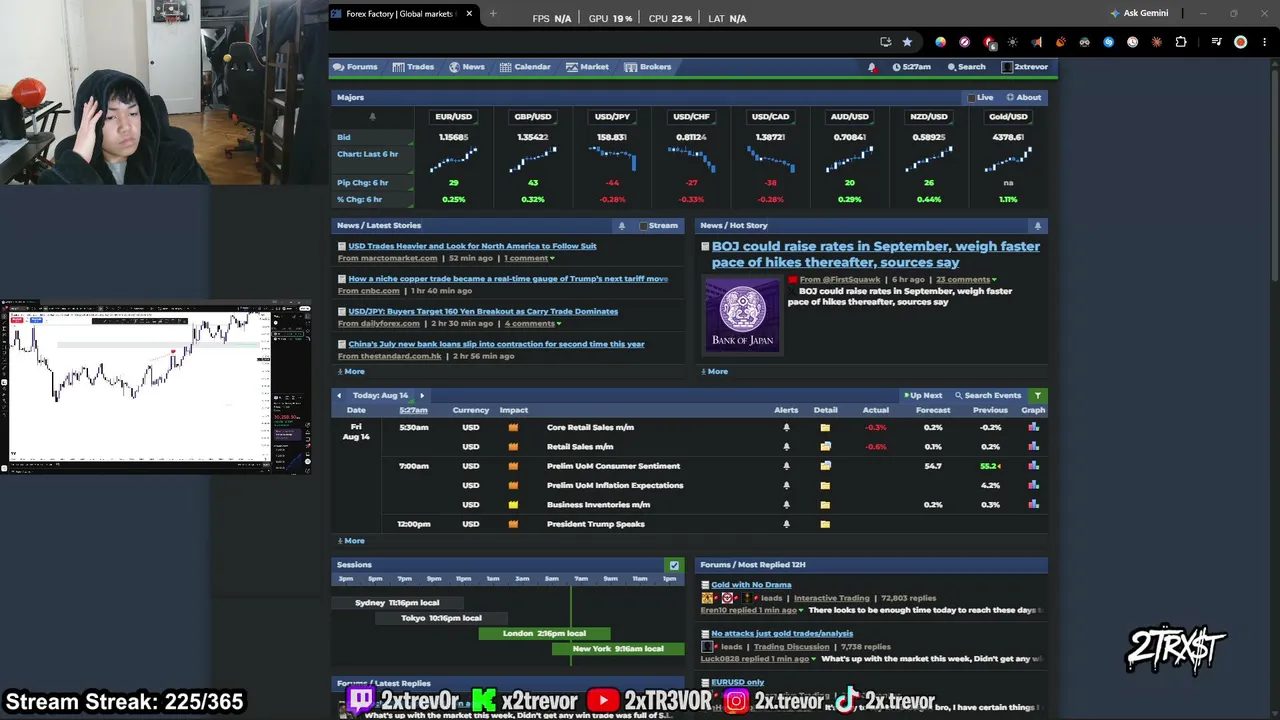
Task: Open the Trades menu
Action: (x=413, y=67)
